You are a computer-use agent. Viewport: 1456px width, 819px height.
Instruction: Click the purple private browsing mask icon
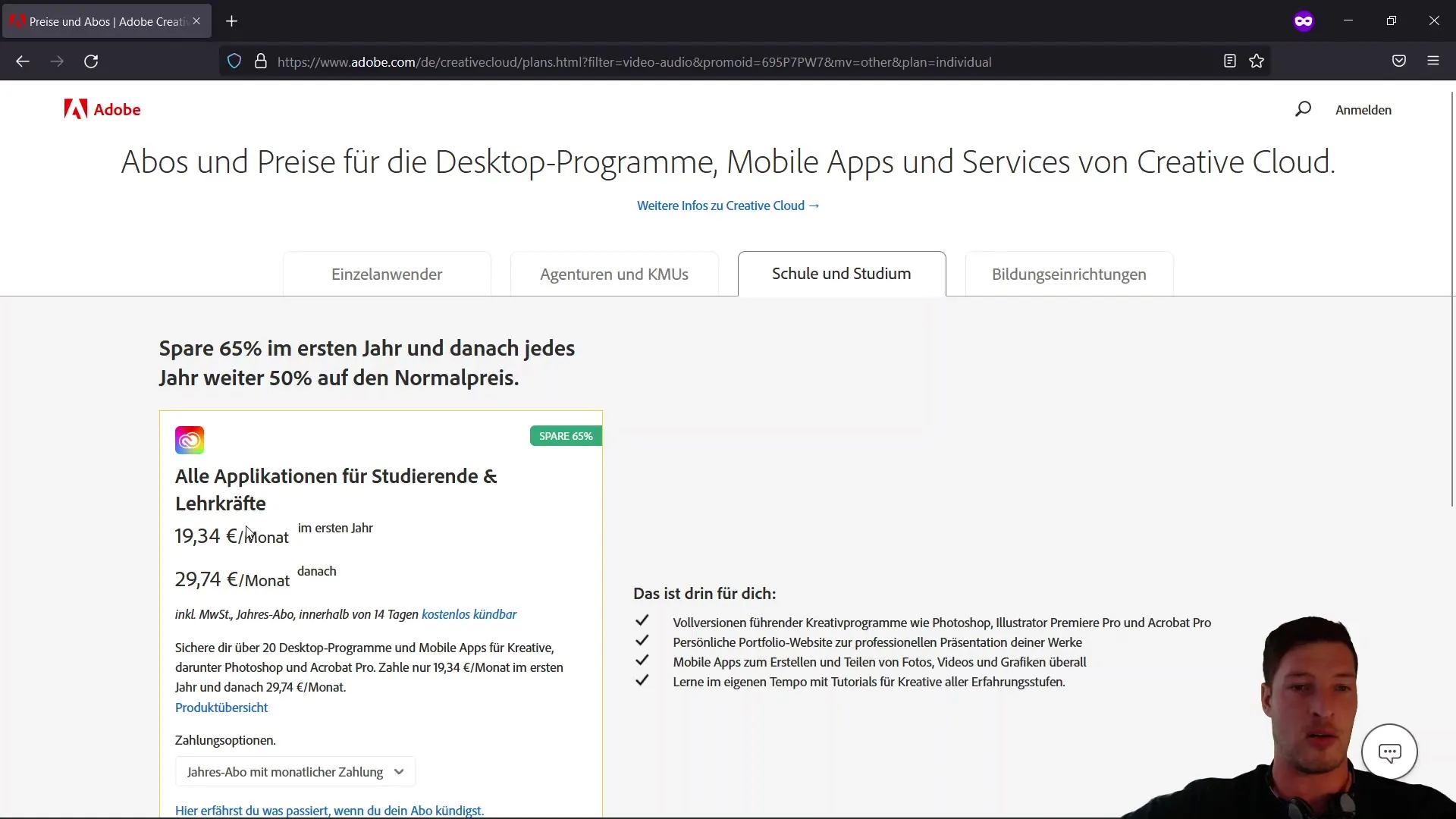pyautogui.click(x=1304, y=21)
